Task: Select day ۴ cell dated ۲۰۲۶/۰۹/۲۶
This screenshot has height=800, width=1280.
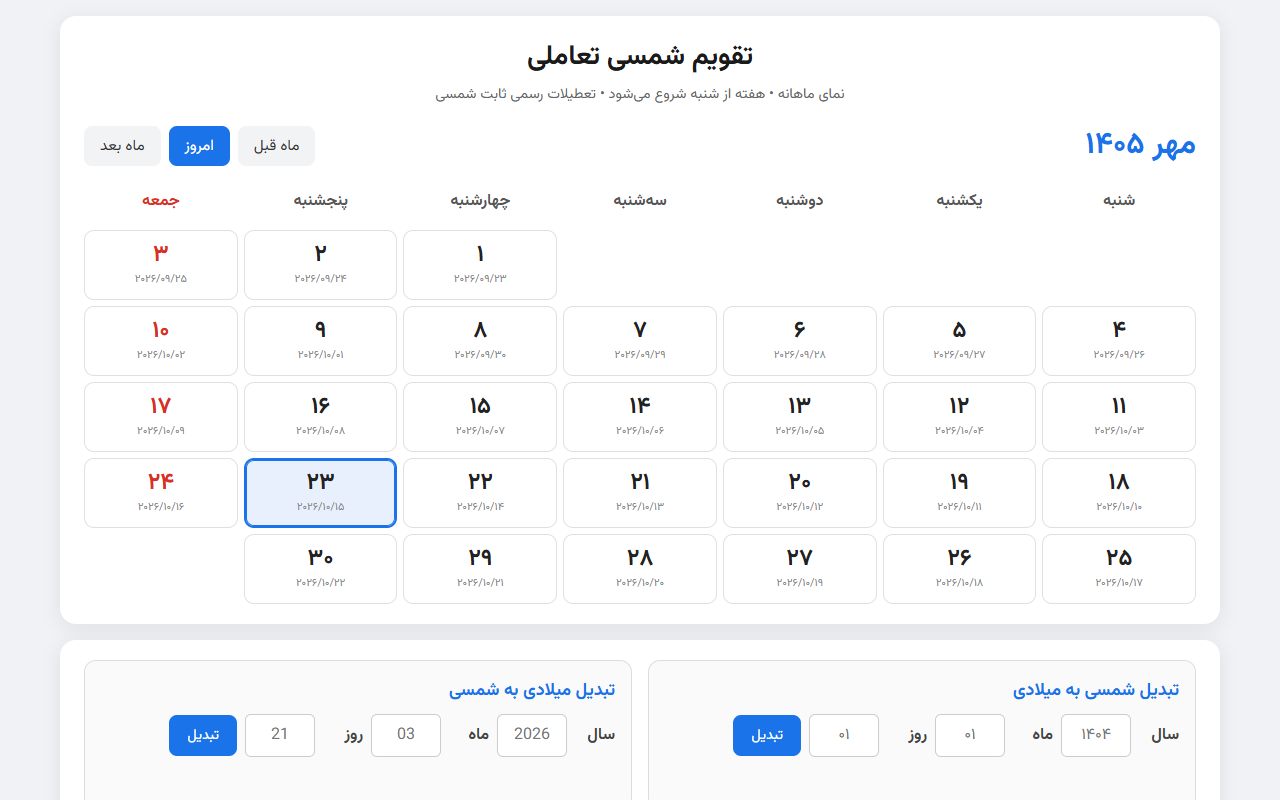Action: click(1119, 341)
